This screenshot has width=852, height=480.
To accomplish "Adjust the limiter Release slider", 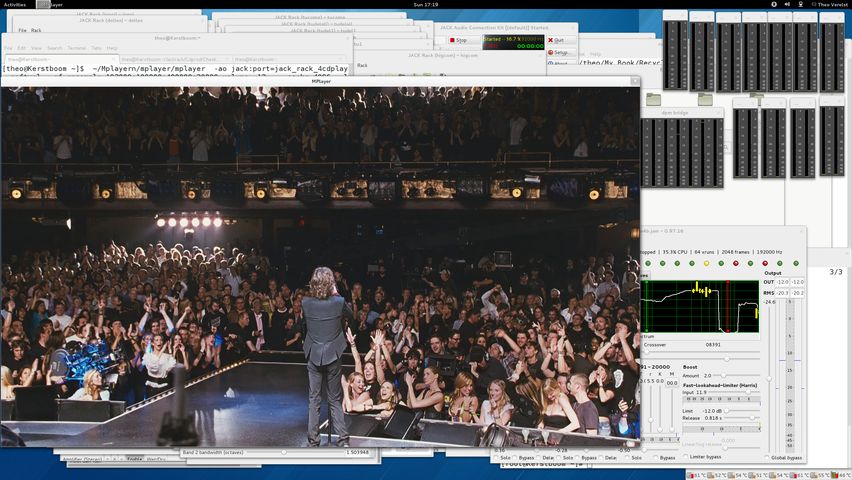I will coord(742,418).
